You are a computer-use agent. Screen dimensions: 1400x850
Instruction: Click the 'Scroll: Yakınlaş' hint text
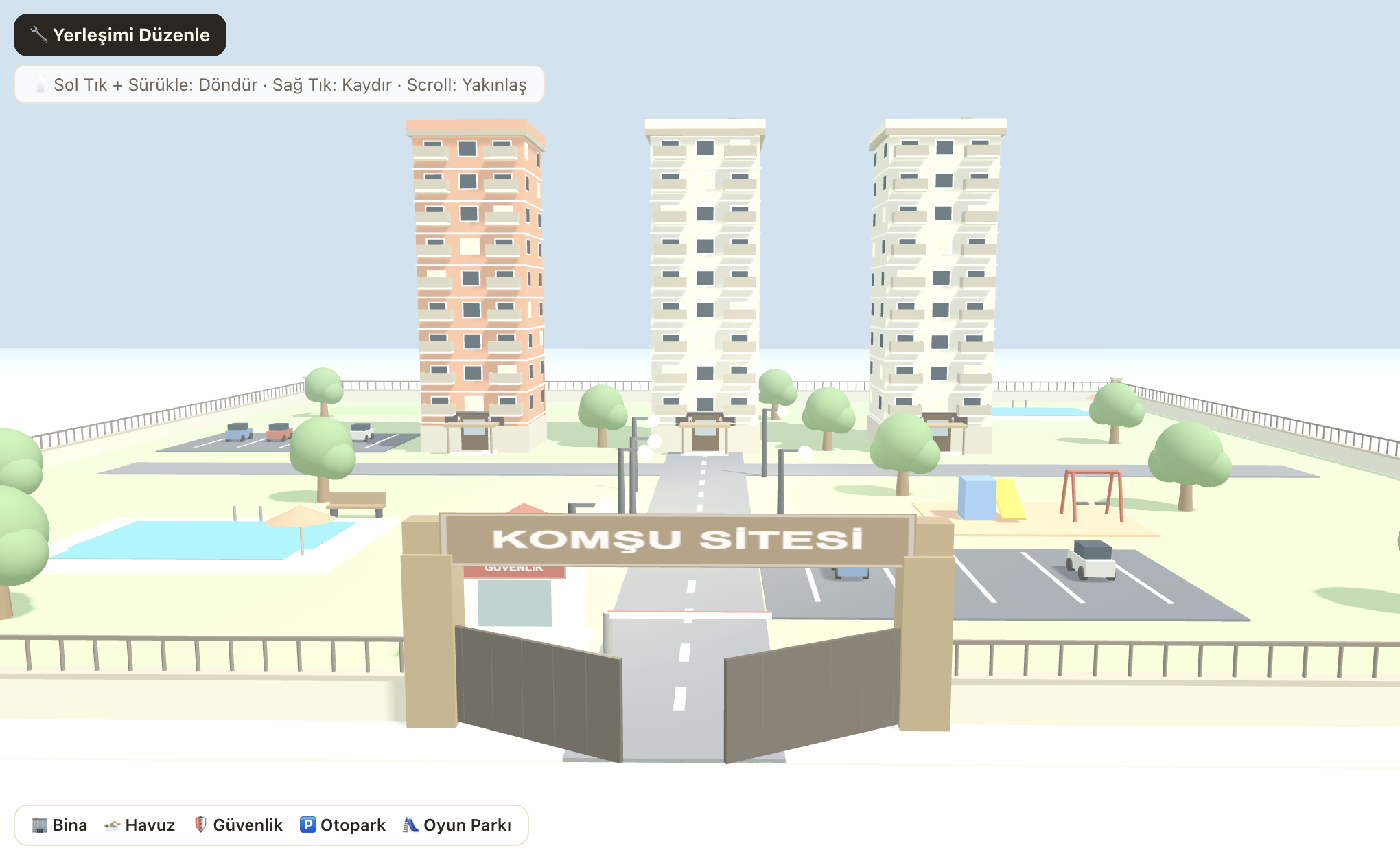click(x=467, y=84)
